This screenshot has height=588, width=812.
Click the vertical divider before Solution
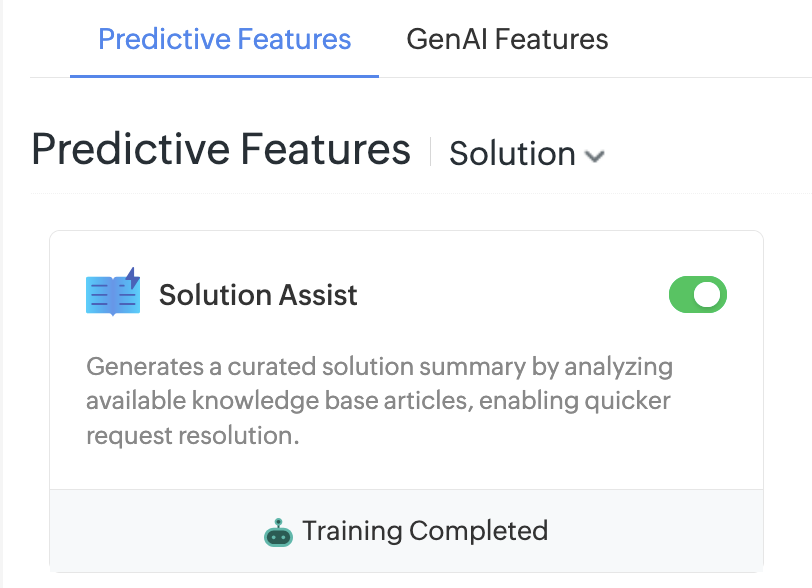[x=431, y=152]
